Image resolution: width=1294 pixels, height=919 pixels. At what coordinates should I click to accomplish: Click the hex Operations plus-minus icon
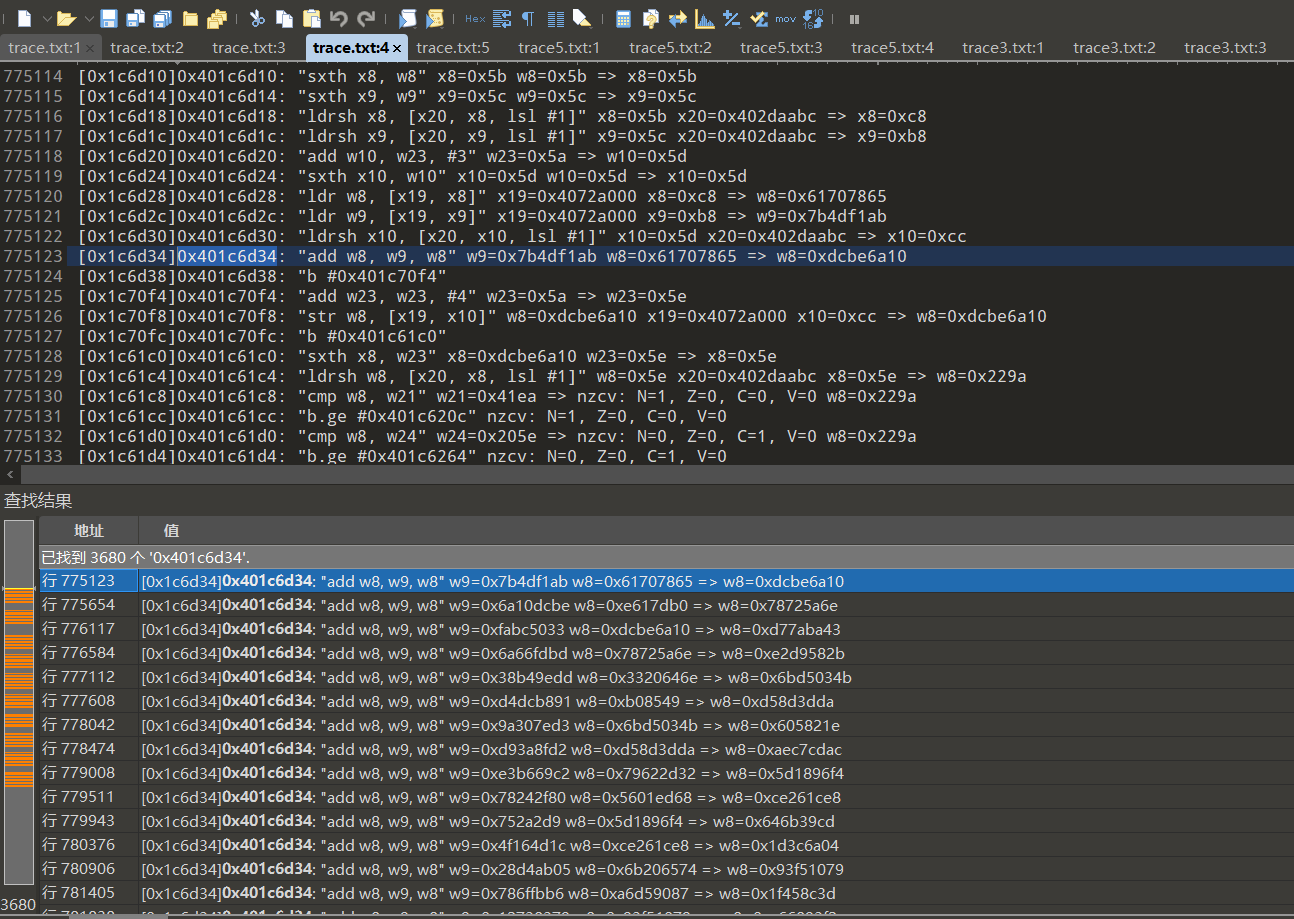tap(732, 18)
